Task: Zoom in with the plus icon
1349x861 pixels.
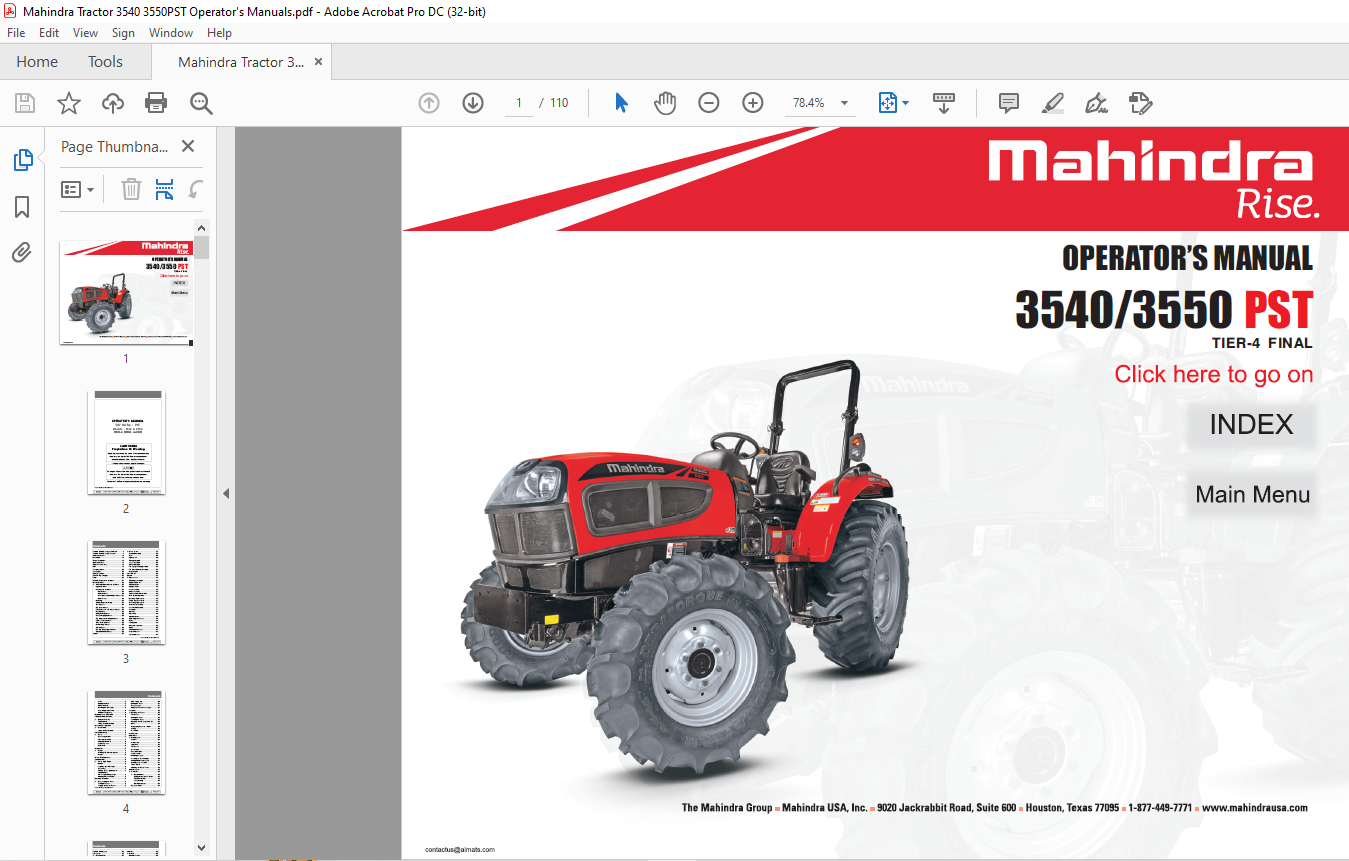Action: click(x=753, y=103)
